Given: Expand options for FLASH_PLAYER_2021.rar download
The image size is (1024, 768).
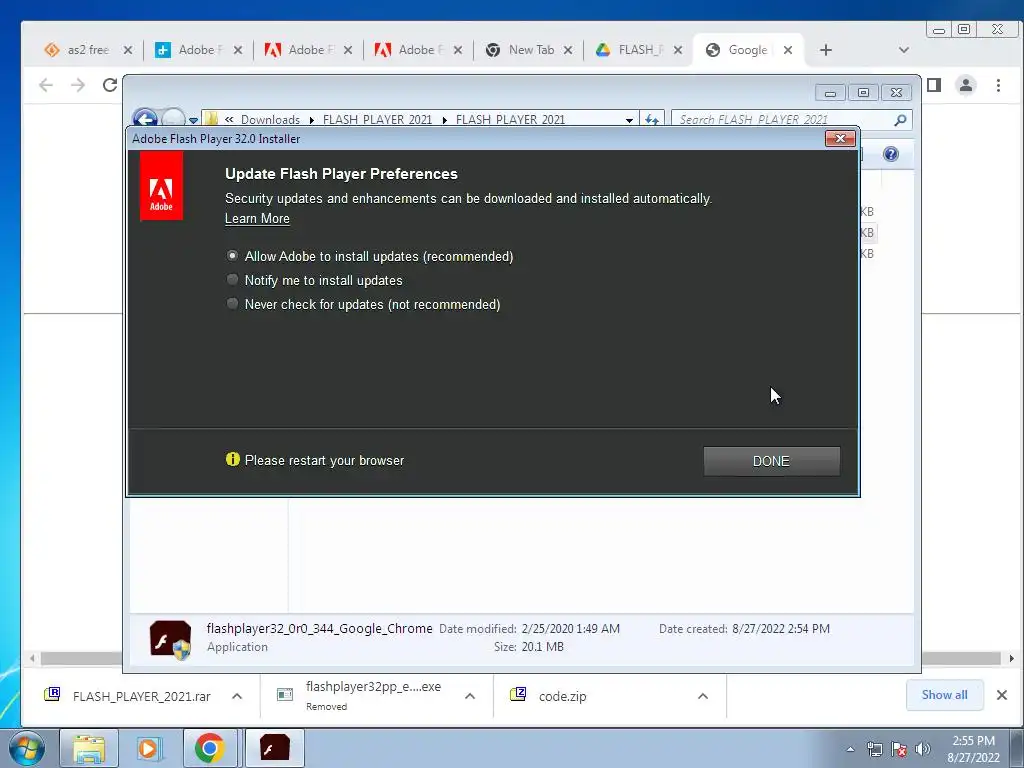Looking at the screenshot, I should point(237,696).
